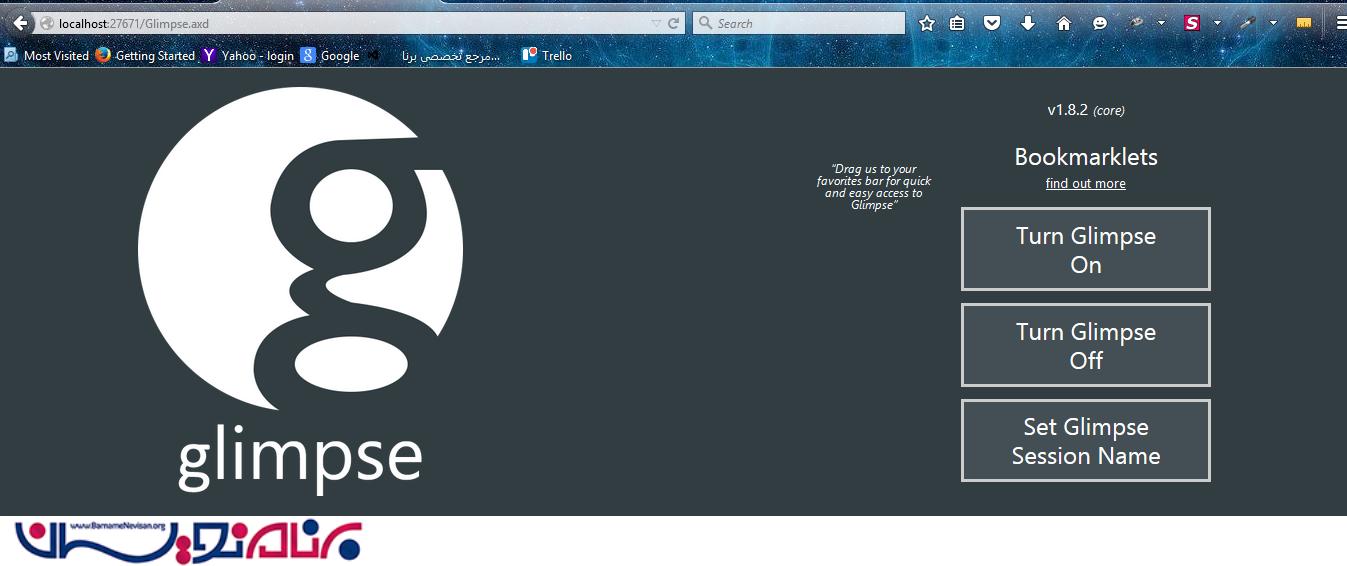Click the Turn Glimpse On button
1347x566 pixels.
pos(1086,250)
